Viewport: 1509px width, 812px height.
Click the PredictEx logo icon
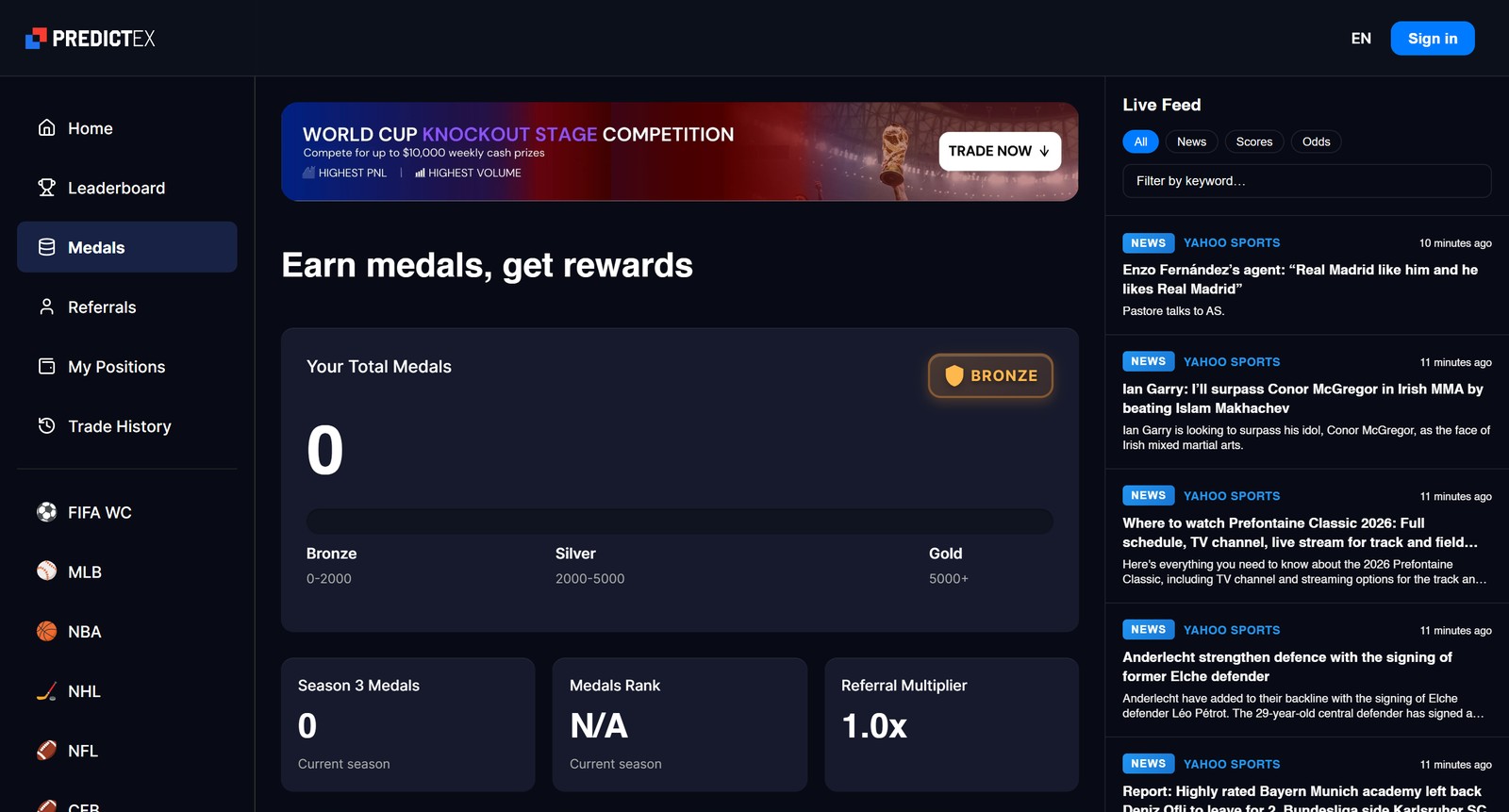[36, 38]
